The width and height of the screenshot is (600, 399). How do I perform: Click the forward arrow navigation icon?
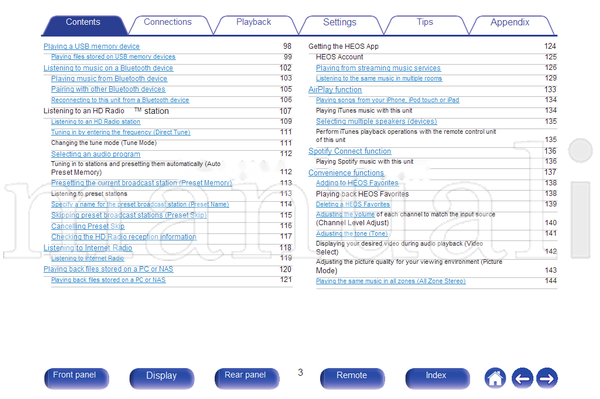coord(547,378)
